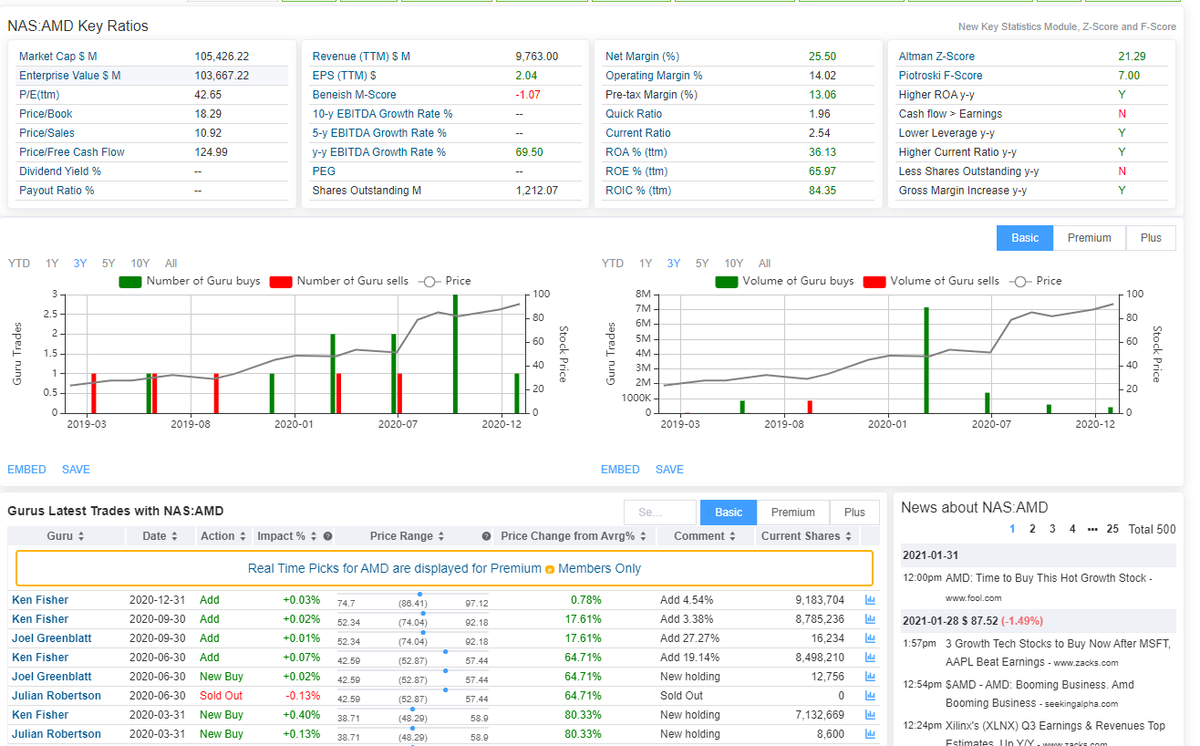Click ROIC % (ttm) label

(x=638, y=190)
